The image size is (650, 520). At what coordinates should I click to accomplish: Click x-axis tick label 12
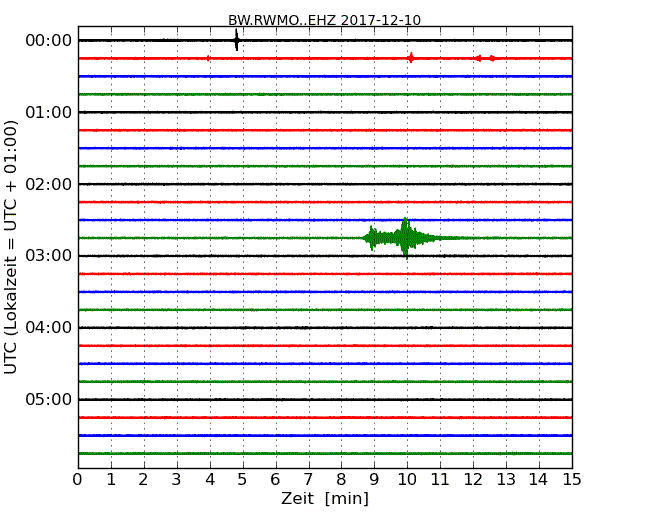(x=473, y=480)
